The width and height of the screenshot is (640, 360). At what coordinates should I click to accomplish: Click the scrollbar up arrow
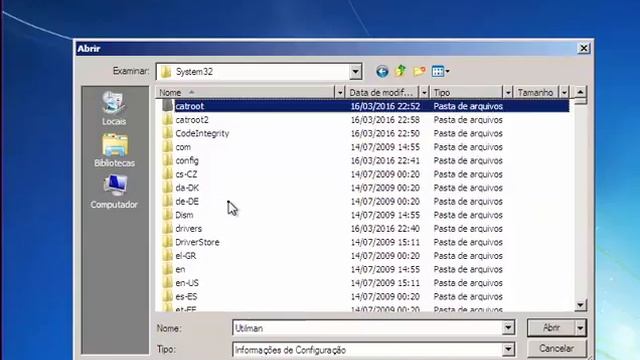(580, 92)
